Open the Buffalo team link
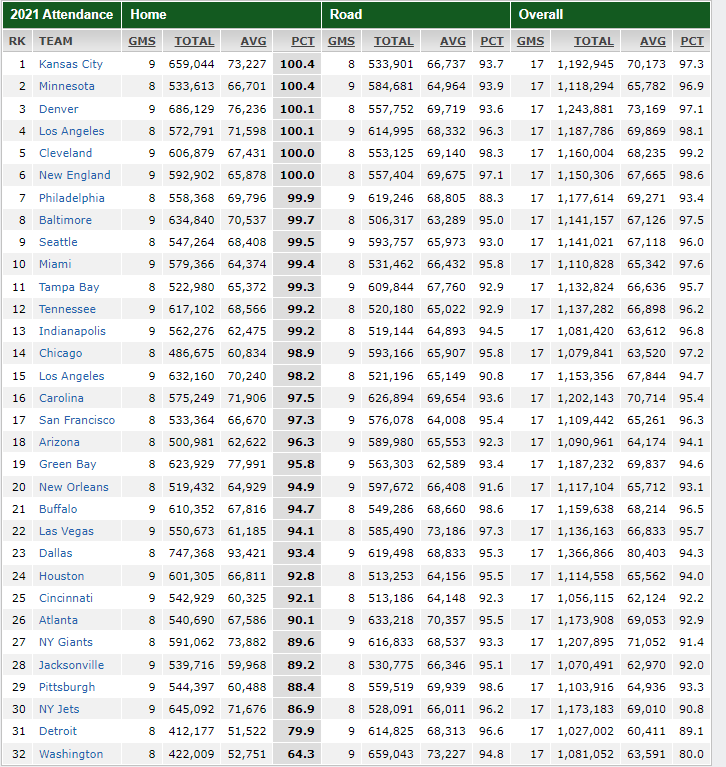The width and height of the screenshot is (726, 767). [x=58, y=509]
